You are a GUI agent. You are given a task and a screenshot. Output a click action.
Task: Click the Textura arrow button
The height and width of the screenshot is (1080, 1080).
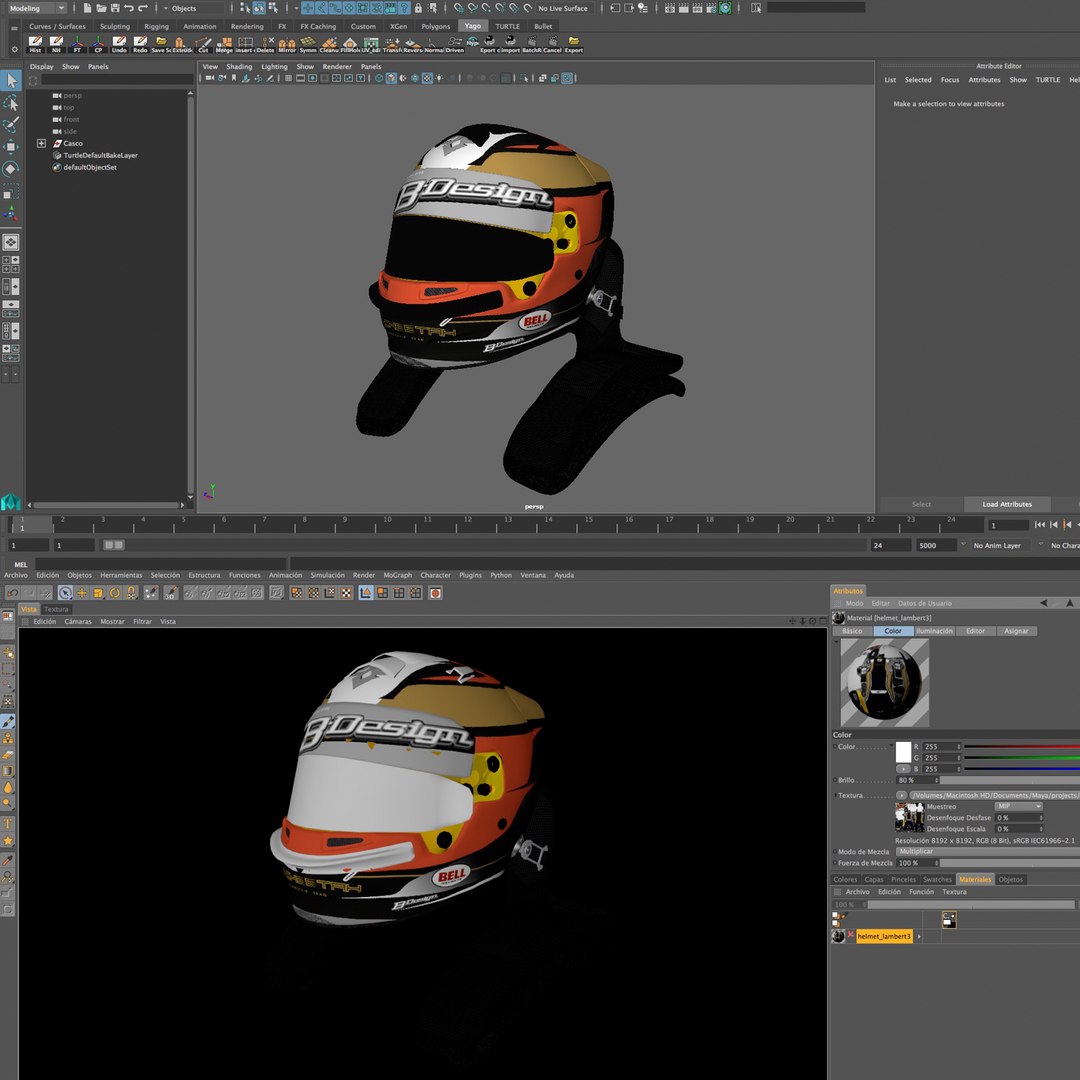902,796
